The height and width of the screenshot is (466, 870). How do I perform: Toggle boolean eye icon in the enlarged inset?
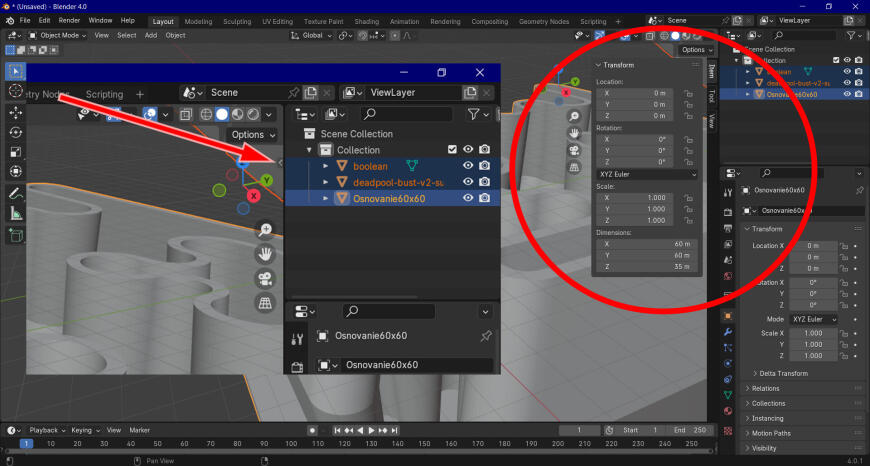pyautogui.click(x=468, y=165)
